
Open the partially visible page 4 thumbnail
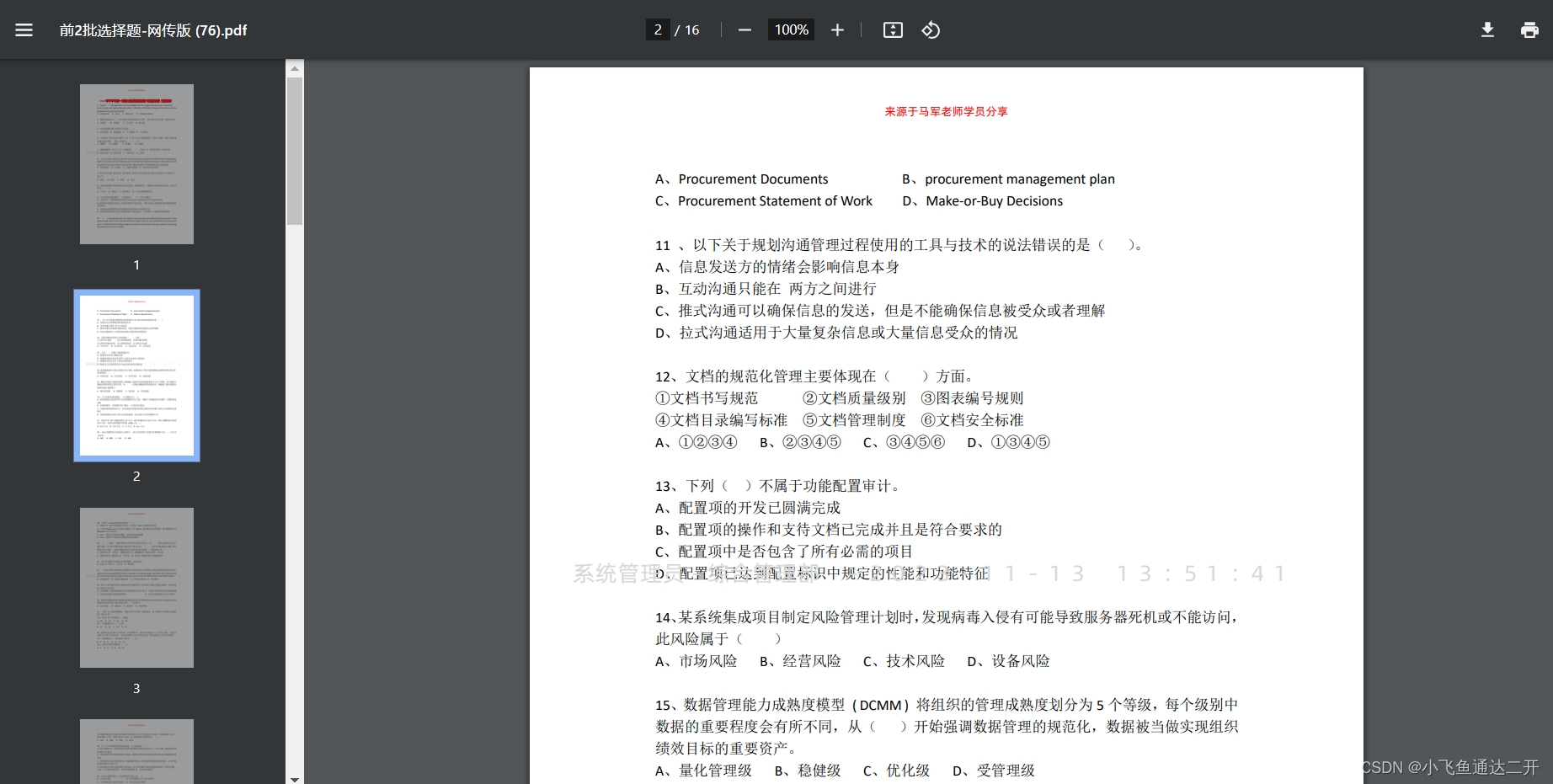(x=136, y=752)
